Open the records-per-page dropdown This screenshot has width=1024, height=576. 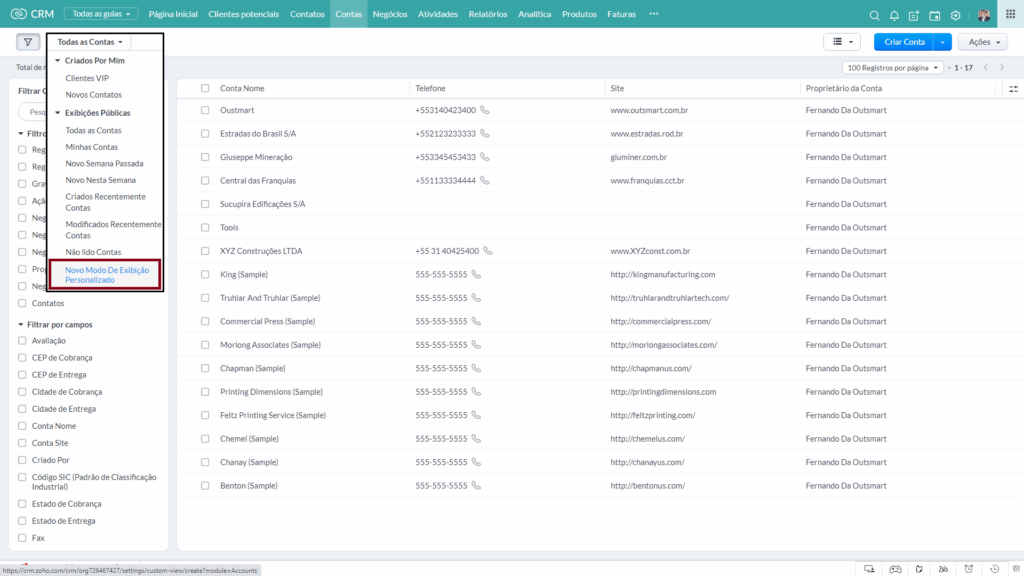click(x=892, y=68)
